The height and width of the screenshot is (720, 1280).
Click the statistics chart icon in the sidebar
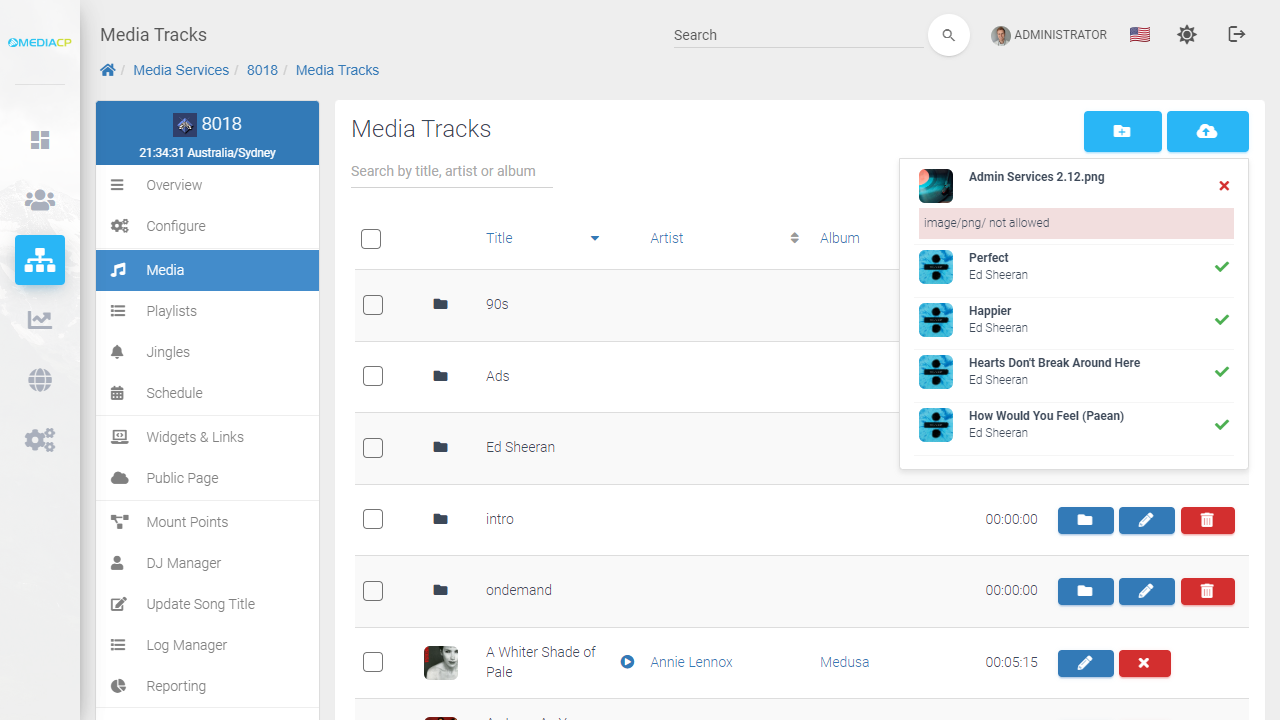tap(40, 320)
